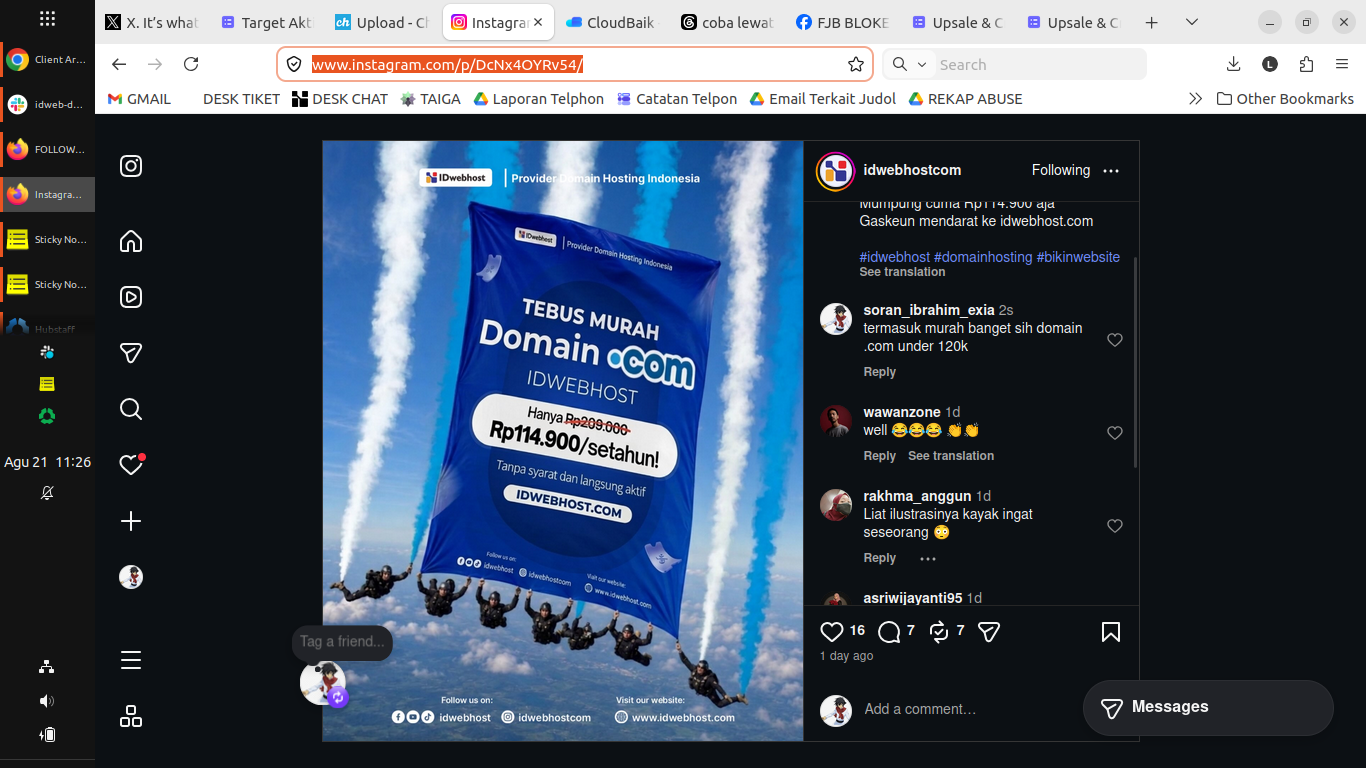
Task: Open the browser extensions puzzle icon
Action: (x=1306, y=64)
